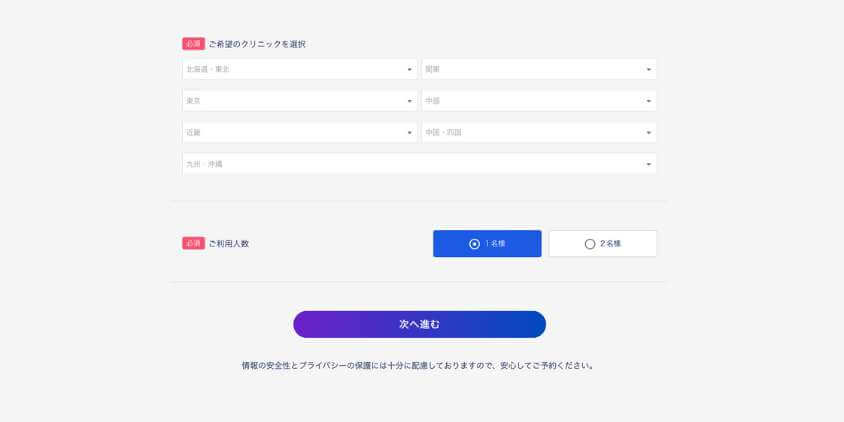This screenshot has height=422, width=844.
Task: Click the ご希望のクリニックを選択 label
Action: (x=257, y=44)
